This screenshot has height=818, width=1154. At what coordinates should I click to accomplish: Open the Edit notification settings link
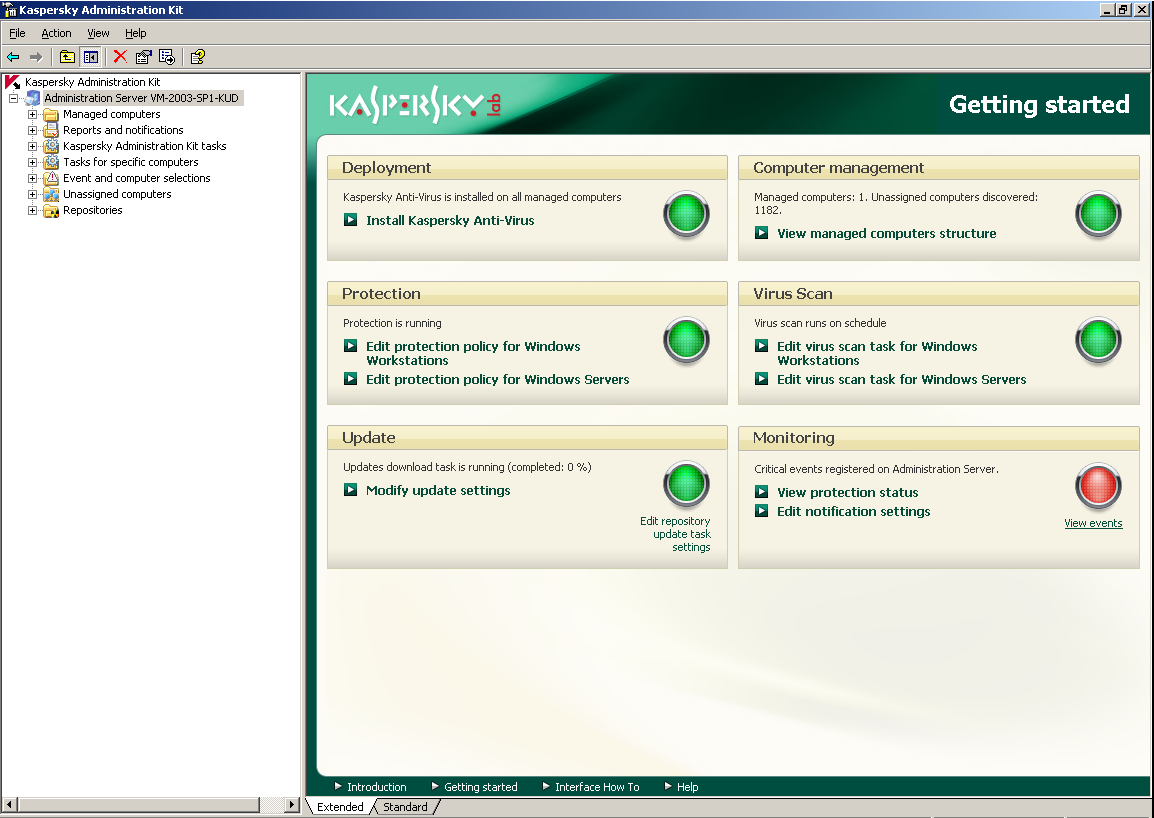pyautogui.click(x=854, y=511)
